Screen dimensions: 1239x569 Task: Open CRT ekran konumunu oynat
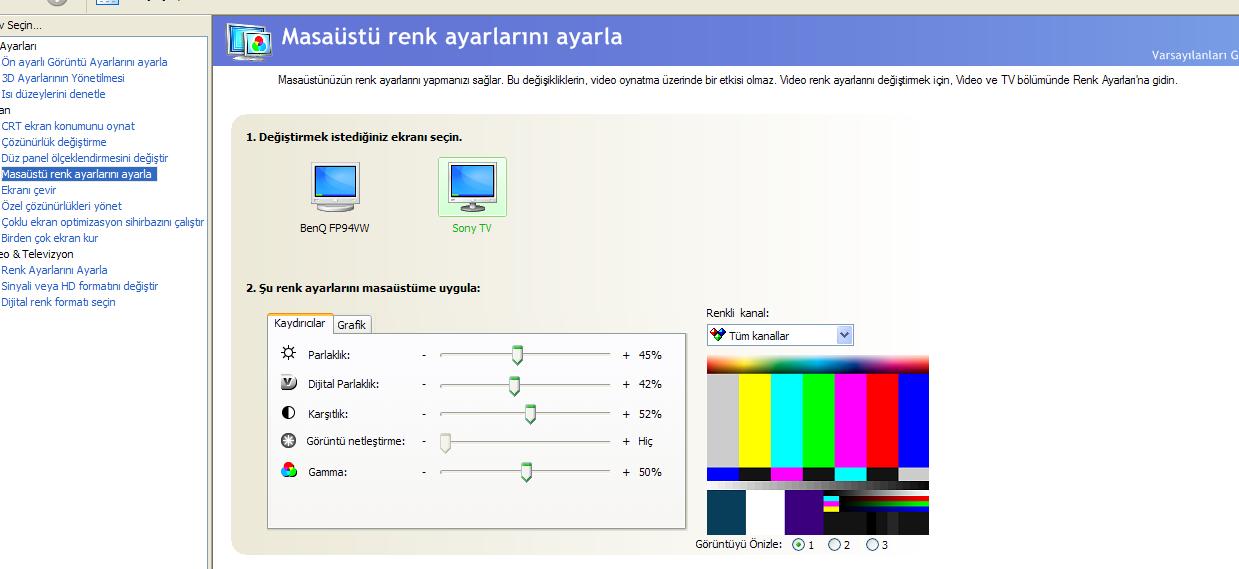[68, 126]
